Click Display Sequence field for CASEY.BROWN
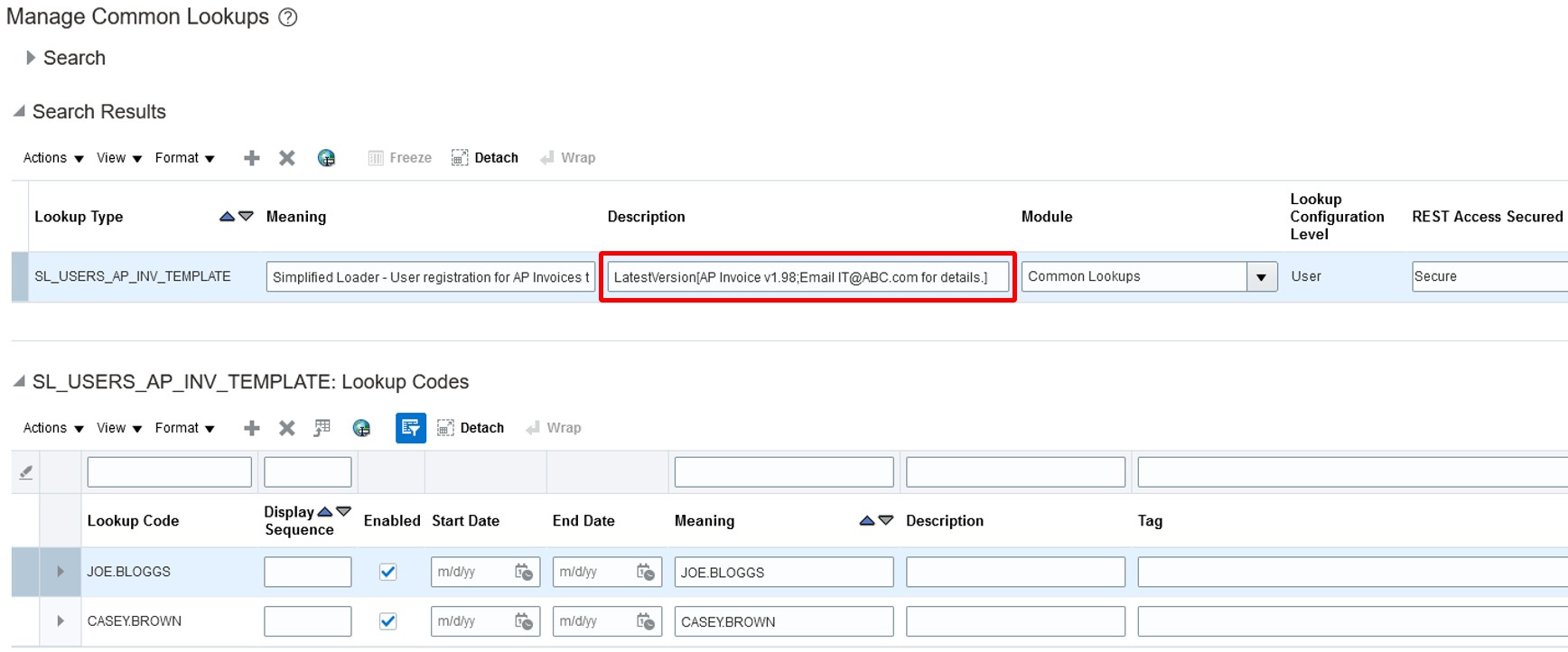 (x=308, y=622)
